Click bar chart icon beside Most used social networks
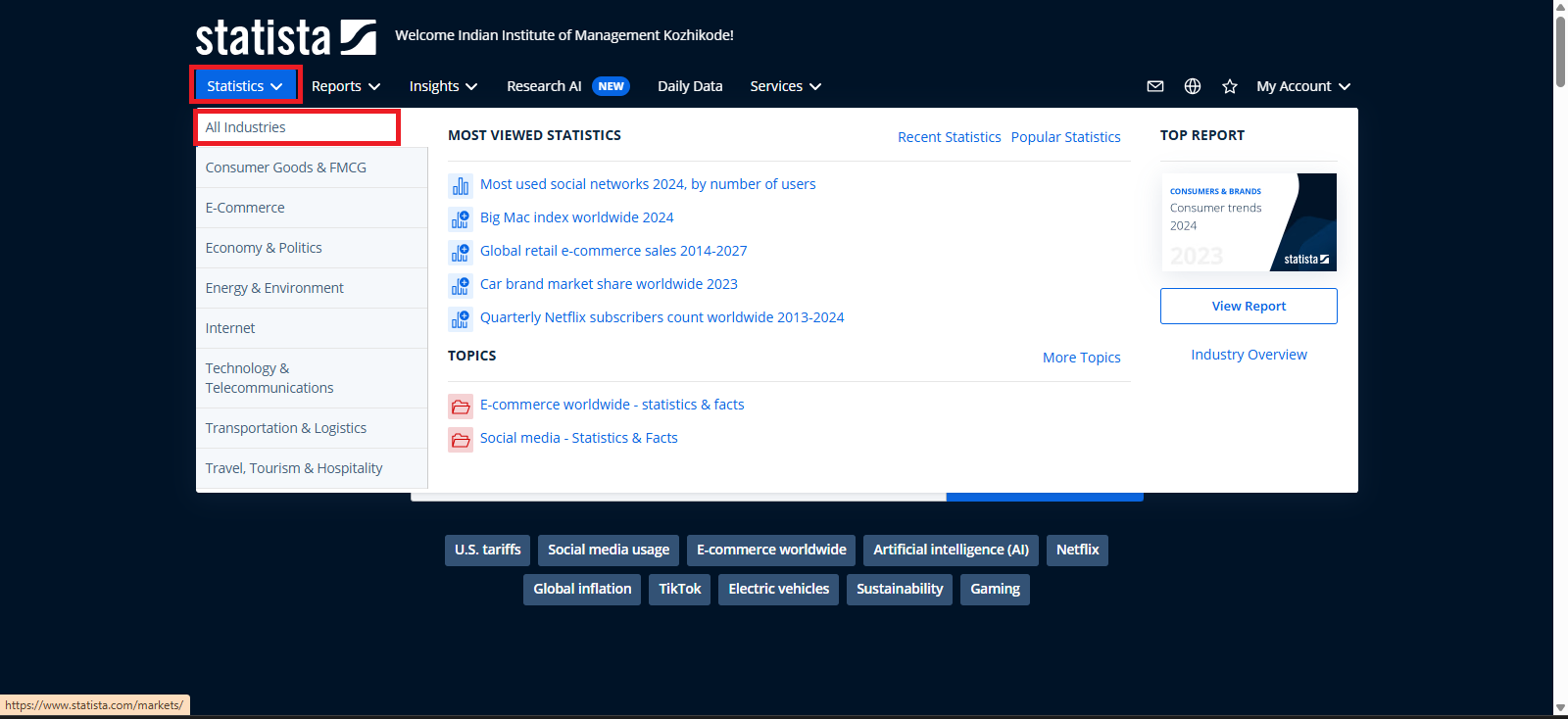Screen dimensions: 1568x719 tap(460, 185)
